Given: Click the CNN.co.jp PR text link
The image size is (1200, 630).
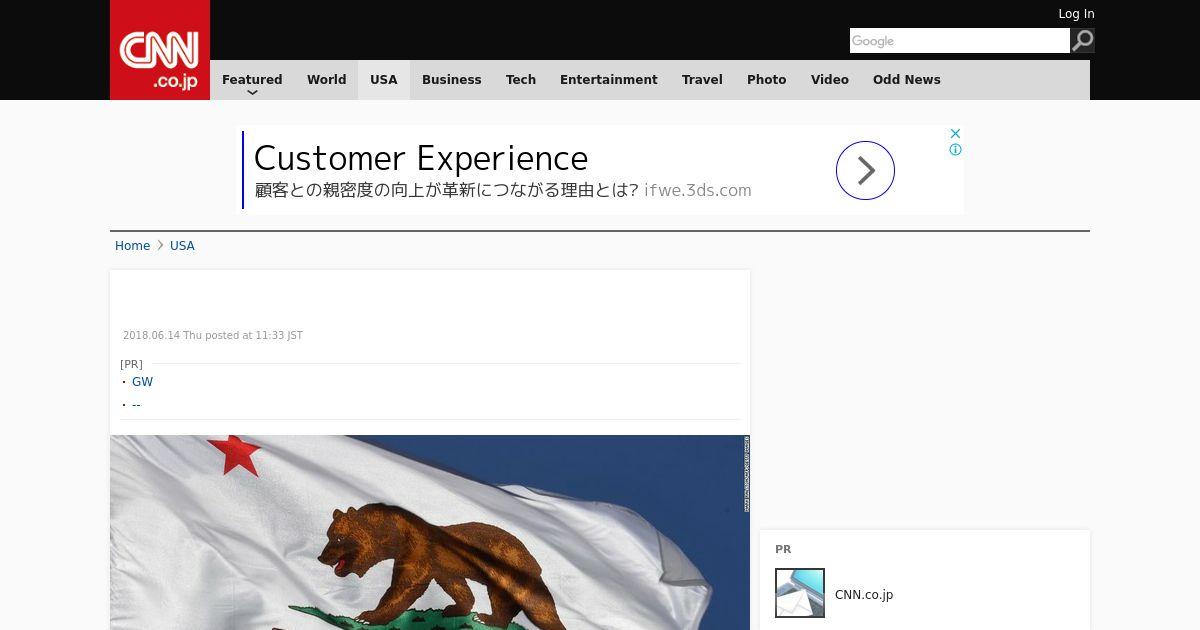Looking at the screenshot, I should tap(864, 595).
